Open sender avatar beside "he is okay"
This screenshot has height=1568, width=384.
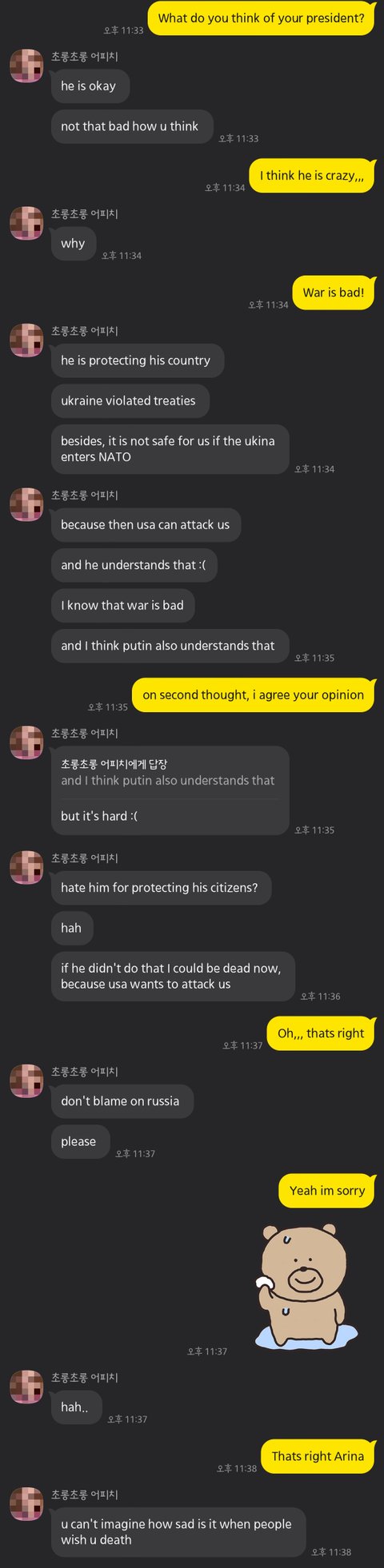pos(26,66)
